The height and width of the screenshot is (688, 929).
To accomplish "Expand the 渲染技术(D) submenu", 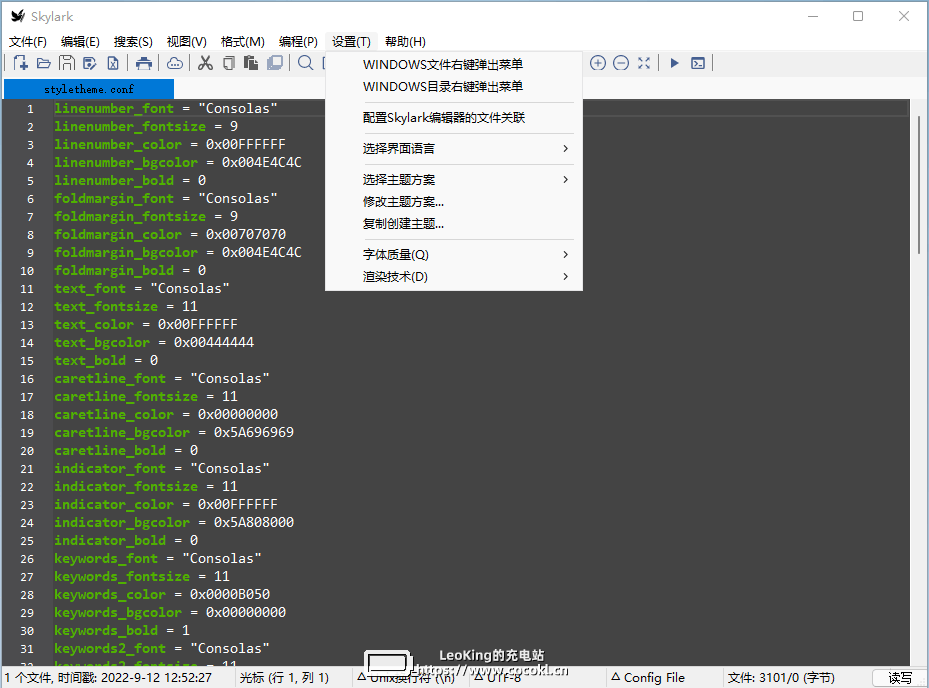I will (x=454, y=276).
